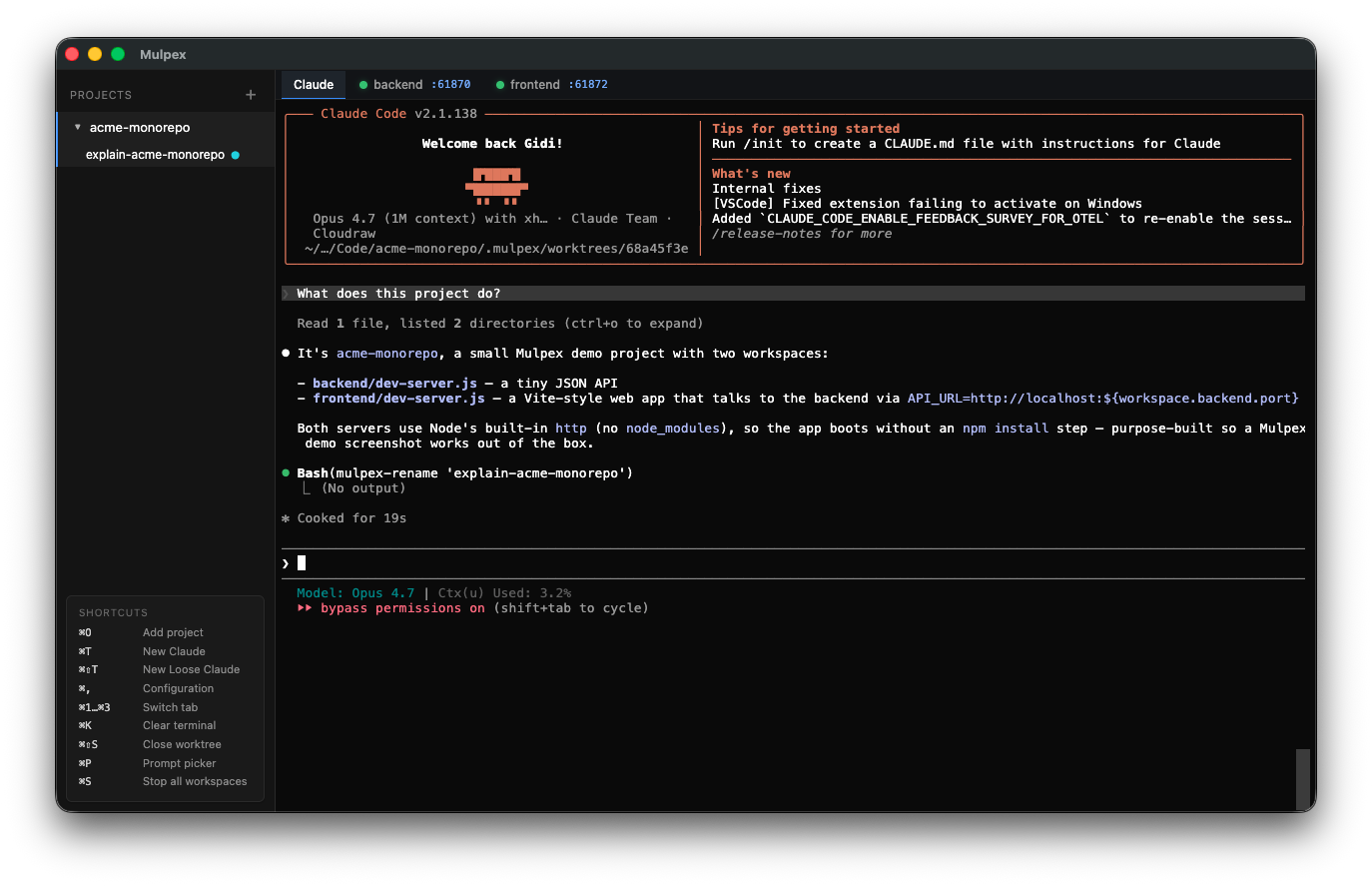
Task: Click 'Tips for getting started' heading
Action: pos(806,129)
